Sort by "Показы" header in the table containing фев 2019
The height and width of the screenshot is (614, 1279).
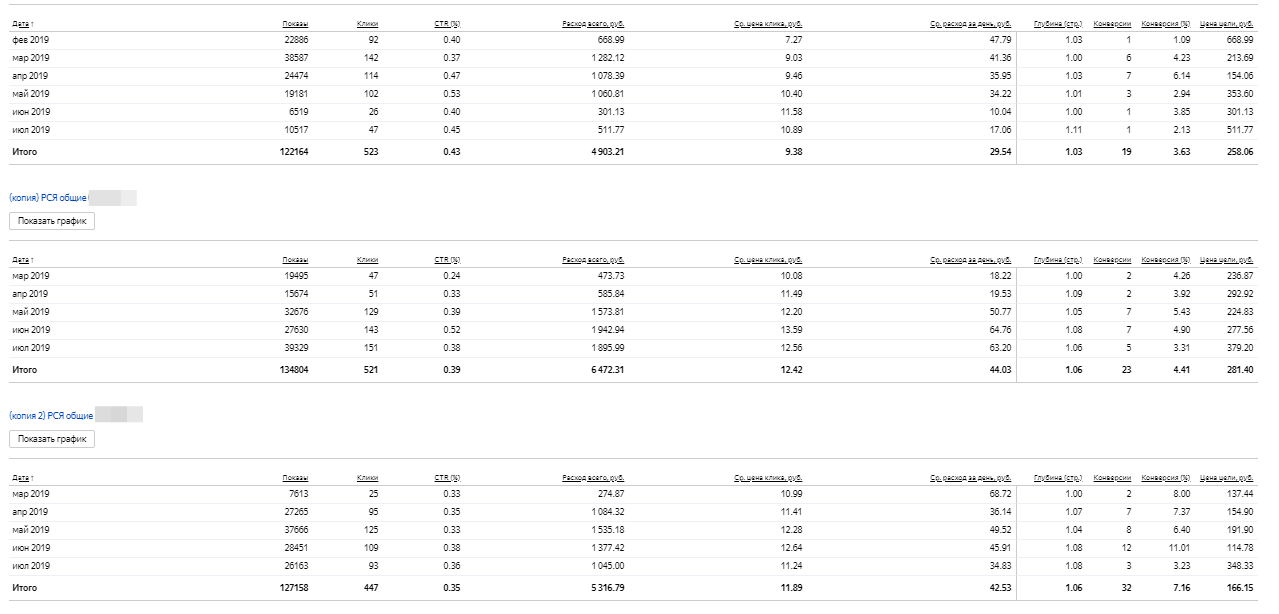tap(295, 22)
